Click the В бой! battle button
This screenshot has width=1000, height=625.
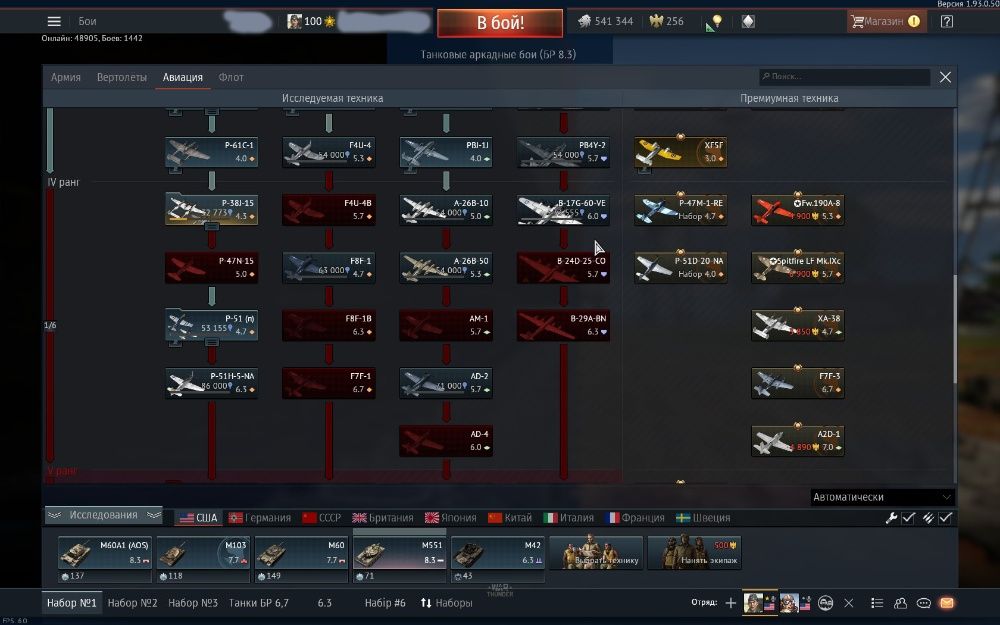pyautogui.click(x=500, y=23)
